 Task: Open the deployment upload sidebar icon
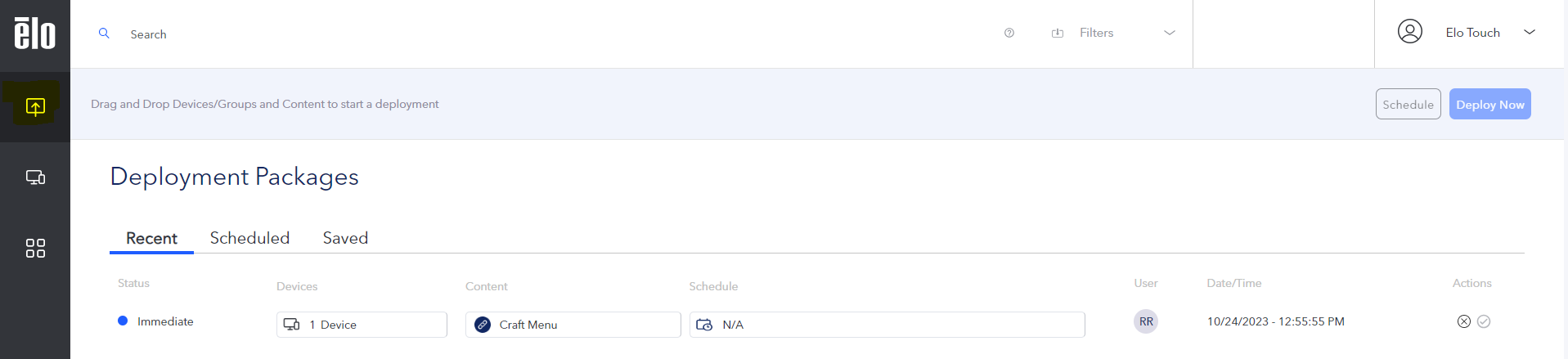click(35, 107)
